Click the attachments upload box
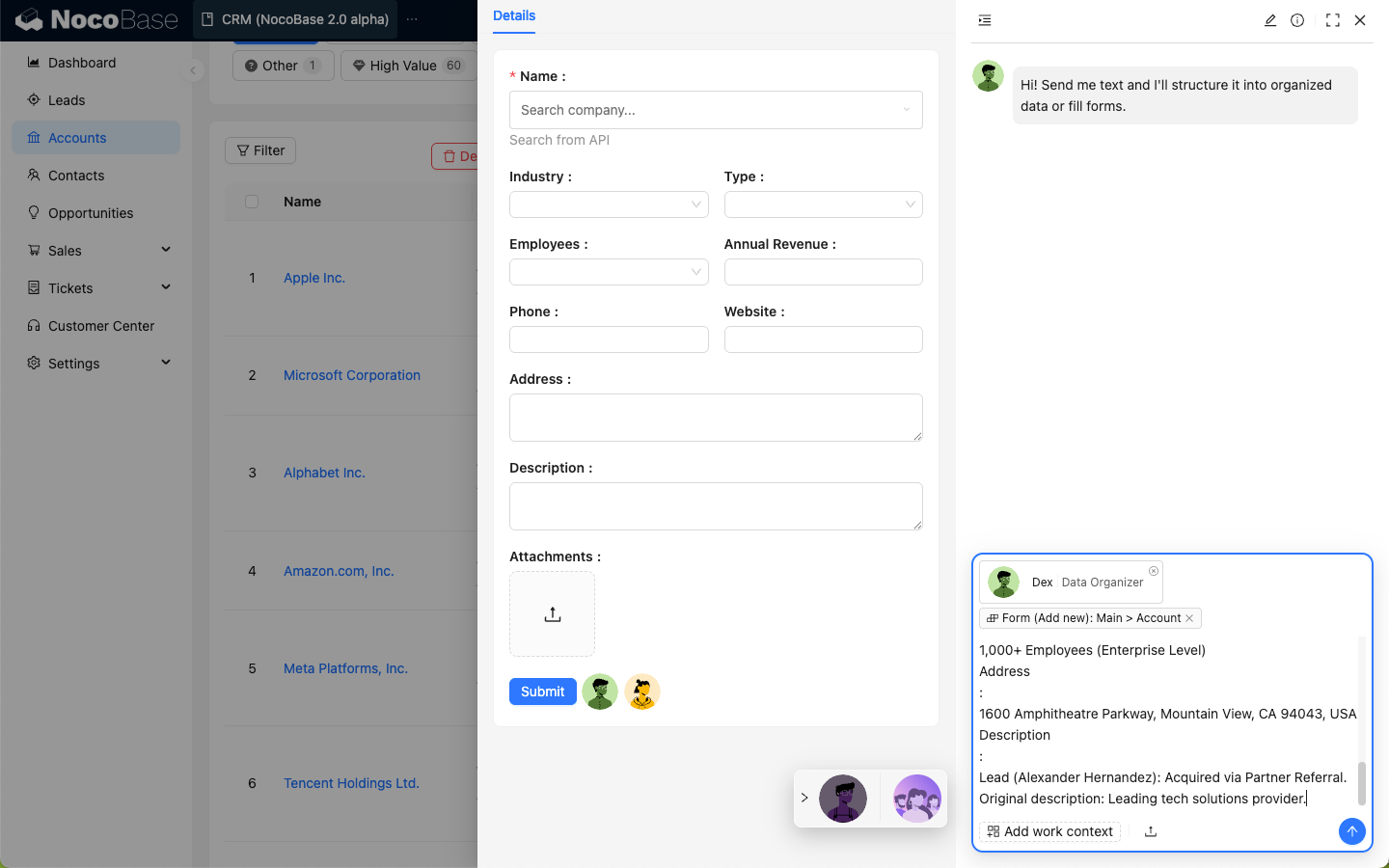The width and height of the screenshot is (1389, 868). pos(552,614)
